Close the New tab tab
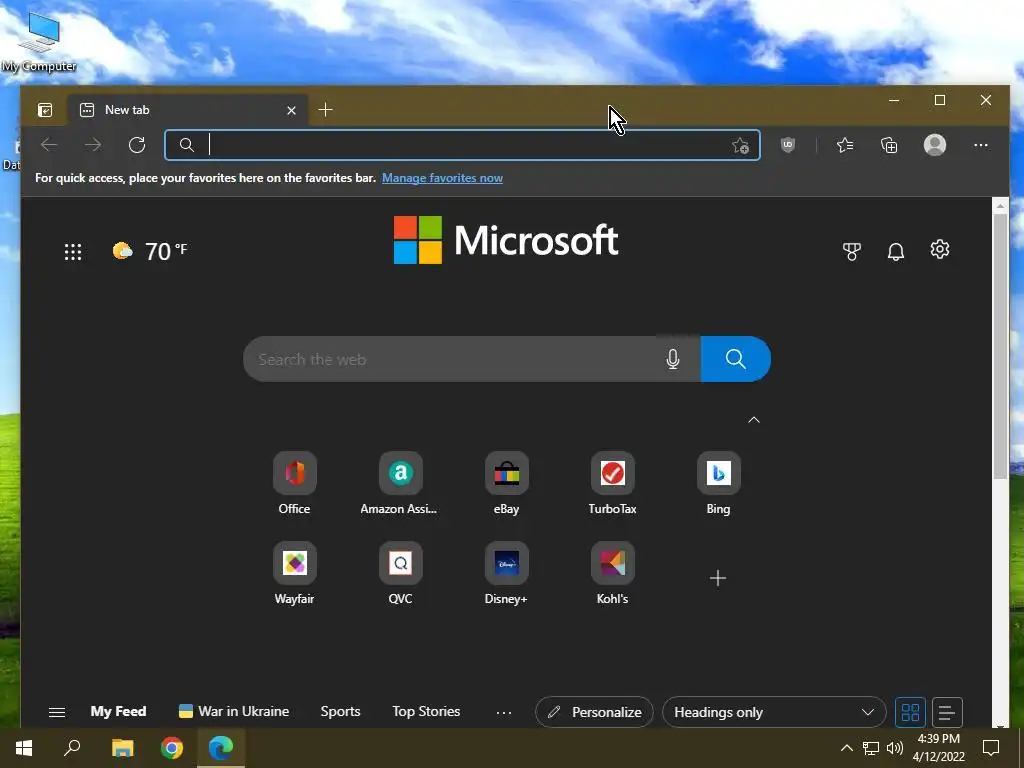1024x768 pixels. (x=291, y=110)
